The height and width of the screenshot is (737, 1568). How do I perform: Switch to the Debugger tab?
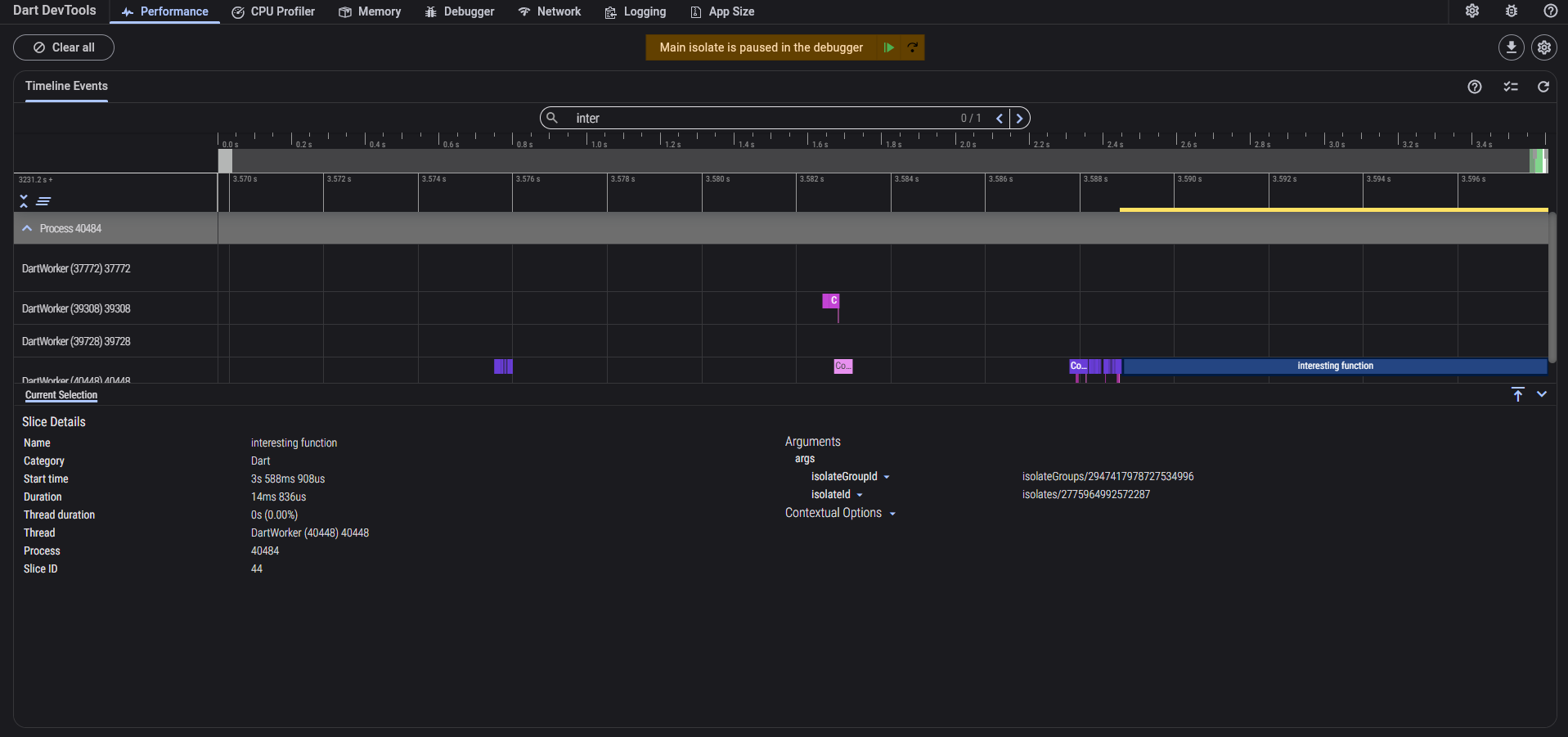460,11
